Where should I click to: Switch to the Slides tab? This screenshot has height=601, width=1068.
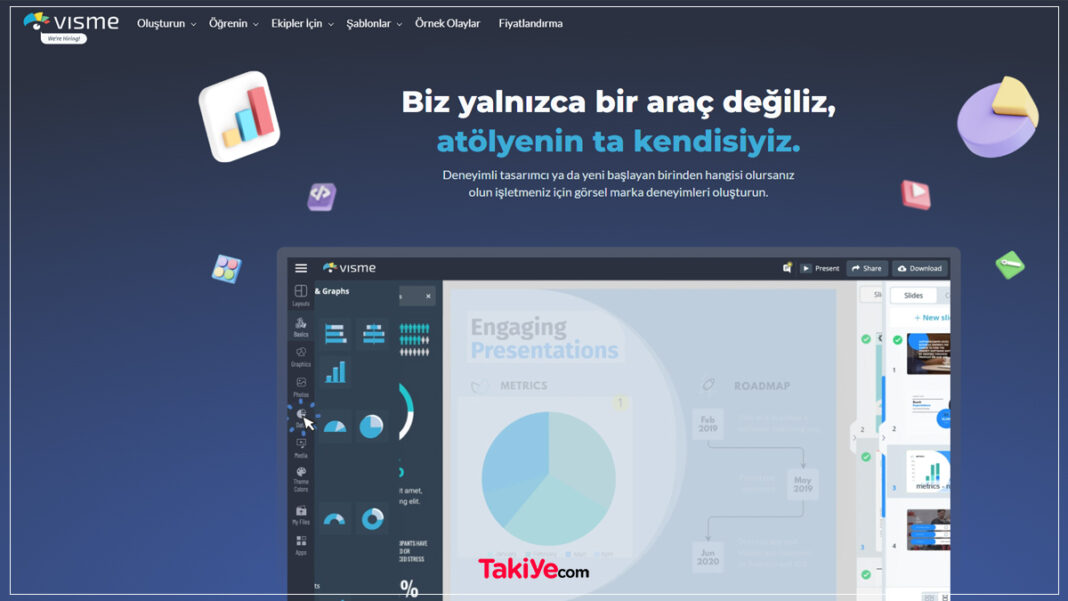913,295
